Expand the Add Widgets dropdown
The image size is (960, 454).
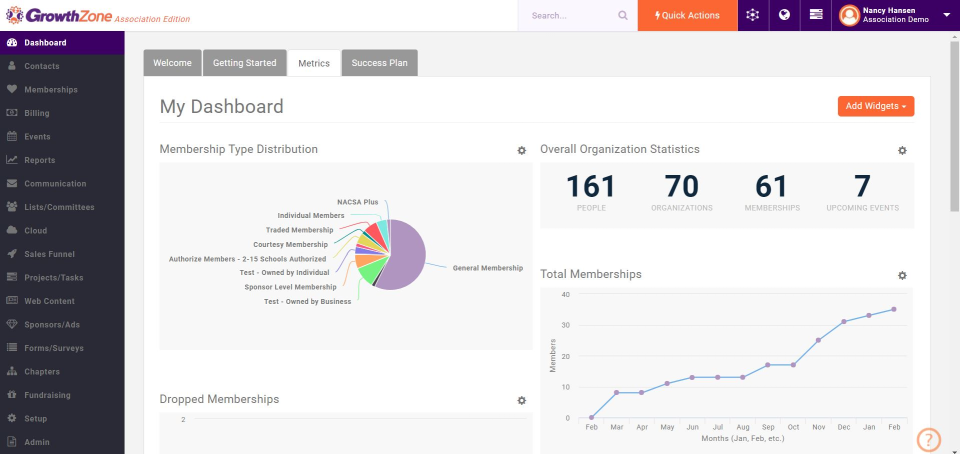click(x=876, y=106)
